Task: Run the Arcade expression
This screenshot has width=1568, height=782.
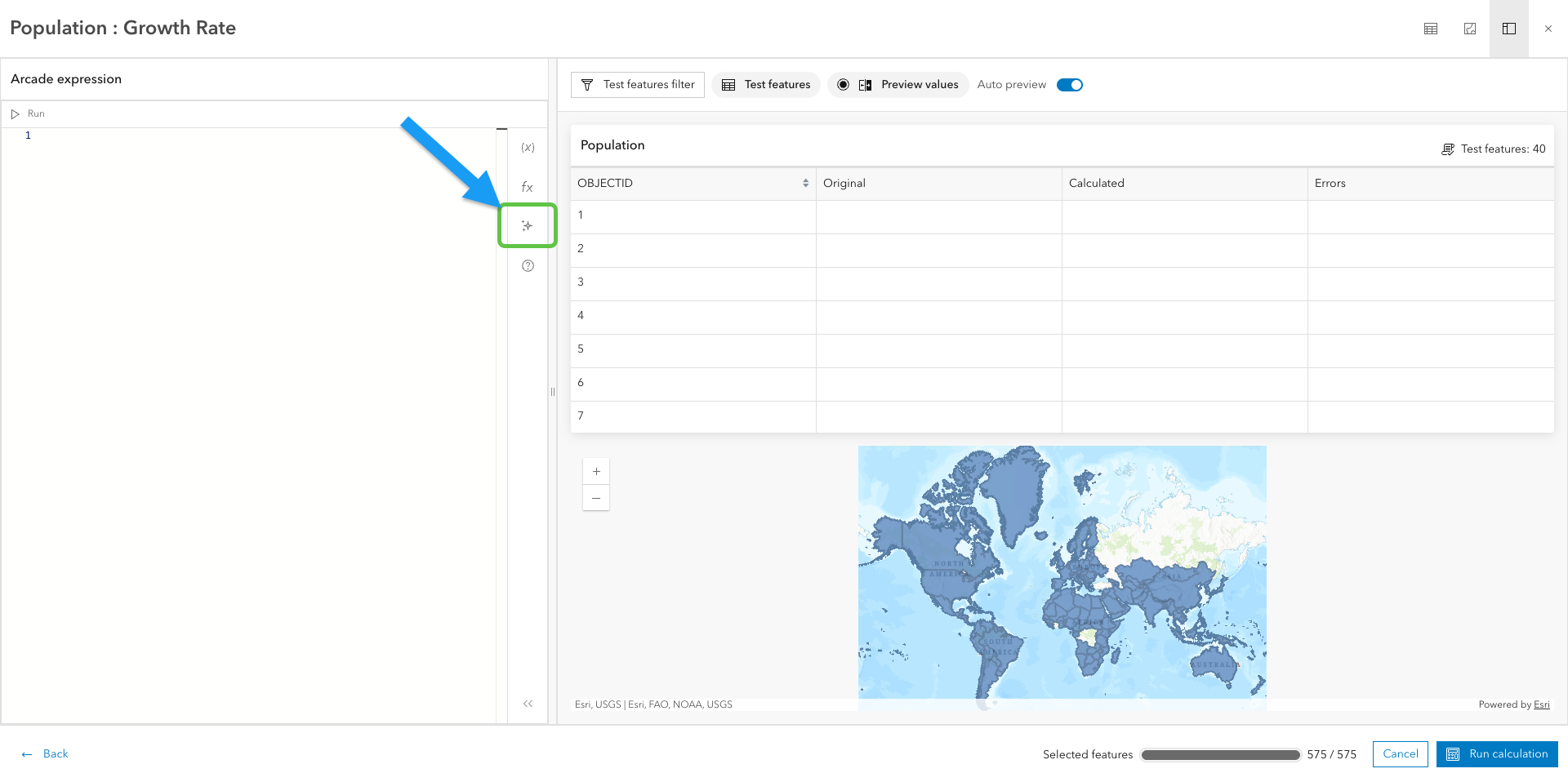Action: pyautogui.click(x=28, y=113)
